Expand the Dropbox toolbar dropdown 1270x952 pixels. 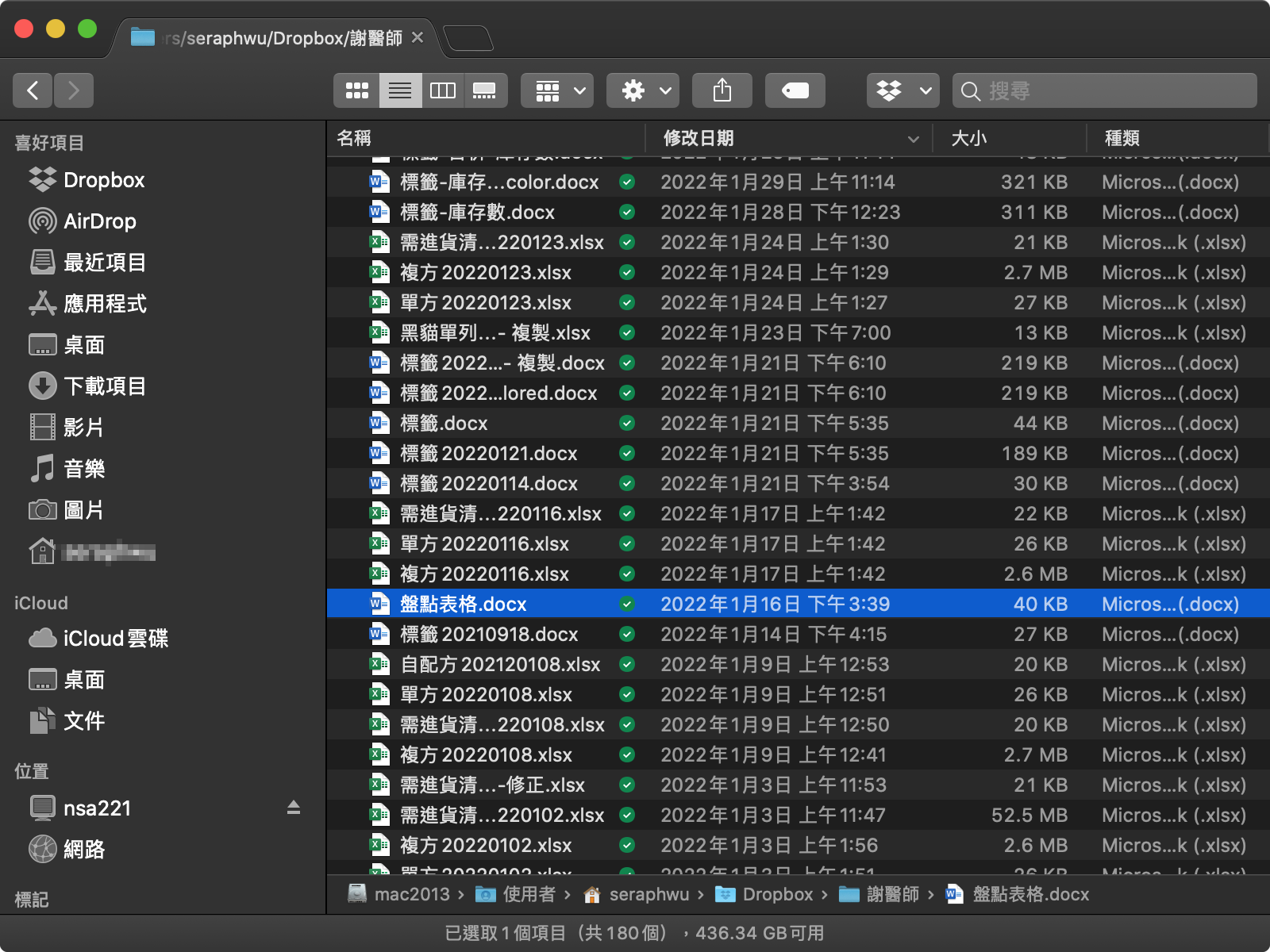pos(903,90)
